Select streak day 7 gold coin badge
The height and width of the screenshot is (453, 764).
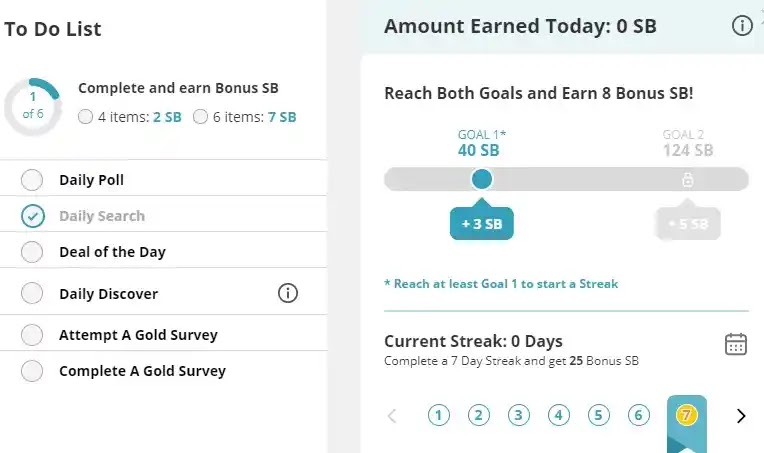[x=686, y=416]
